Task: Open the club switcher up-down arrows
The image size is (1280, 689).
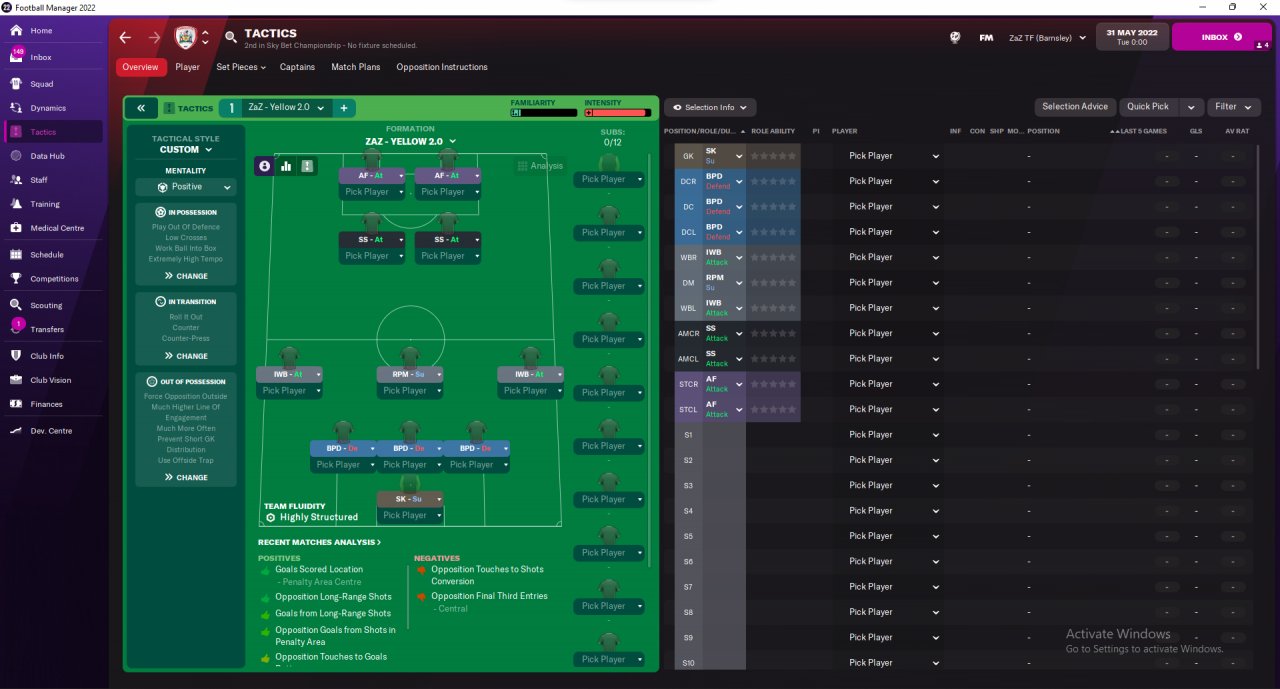Action: (x=205, y=38)
